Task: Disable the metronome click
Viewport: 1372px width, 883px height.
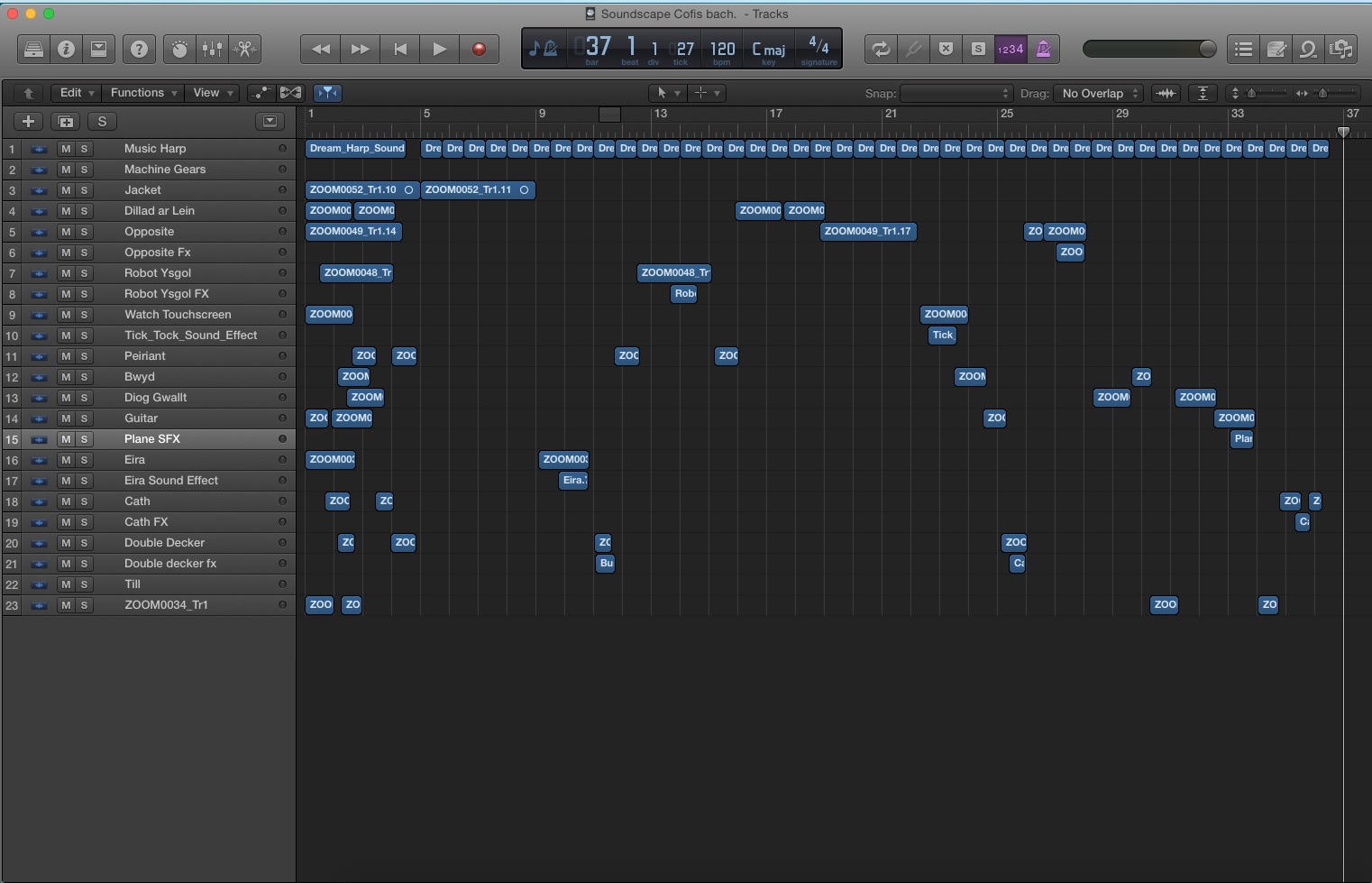Action: pos(1043,50)
